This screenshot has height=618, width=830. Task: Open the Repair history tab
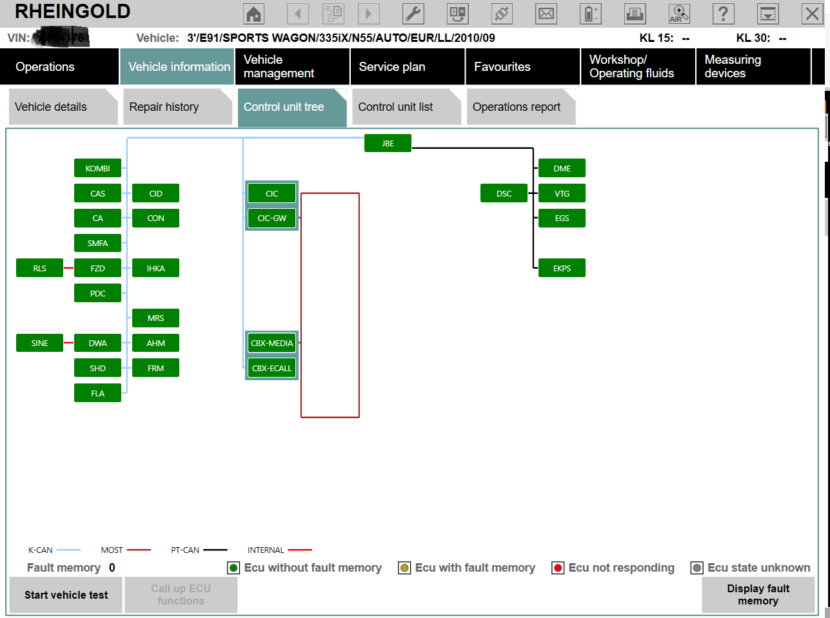coord(164,107)
